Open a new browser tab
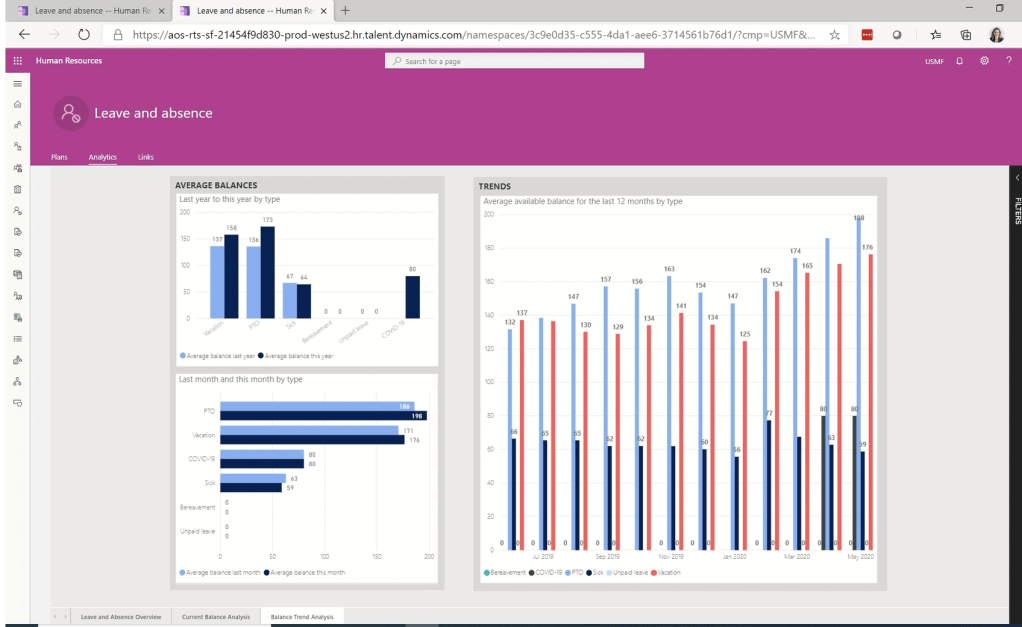This screenshot has width=1022, height=627. [x=346, y=10]
